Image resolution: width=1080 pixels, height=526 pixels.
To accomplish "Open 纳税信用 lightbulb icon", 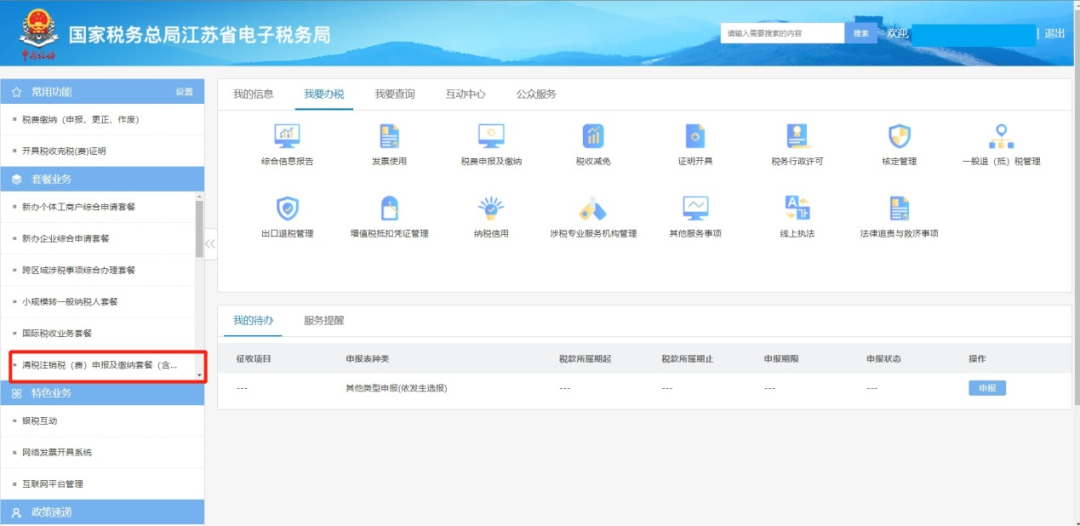I will point(491,208).
